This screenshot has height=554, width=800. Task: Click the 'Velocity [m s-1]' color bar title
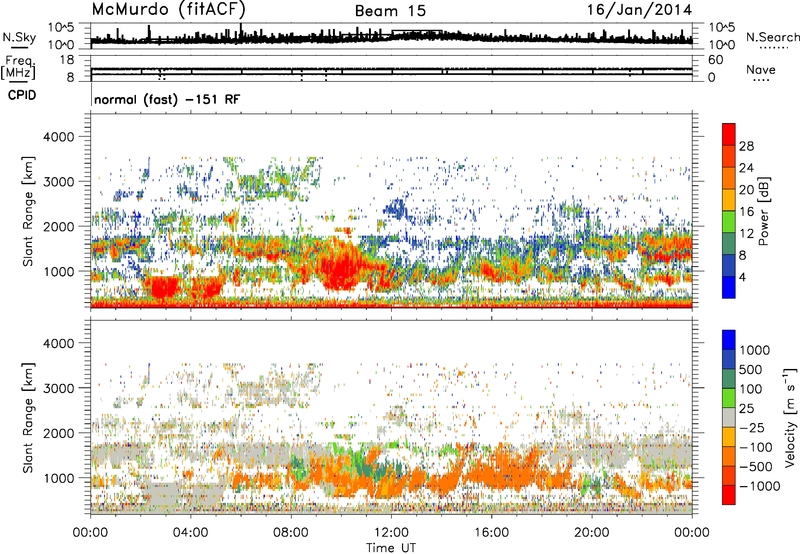(x=789, y=417)
